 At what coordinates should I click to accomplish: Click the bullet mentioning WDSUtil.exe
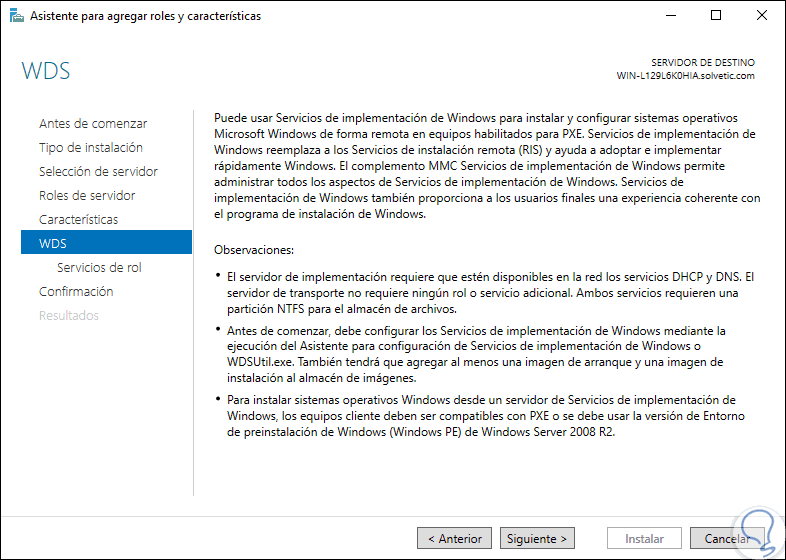(x=476, y=354)
